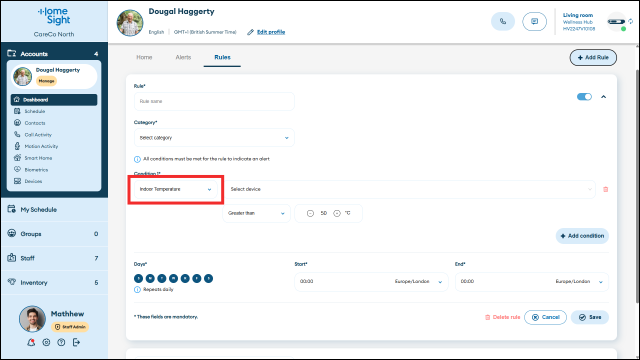Open settings gear icon below Mathhew
The height and width of the screenshot is (360, 640).
(46, 342)
